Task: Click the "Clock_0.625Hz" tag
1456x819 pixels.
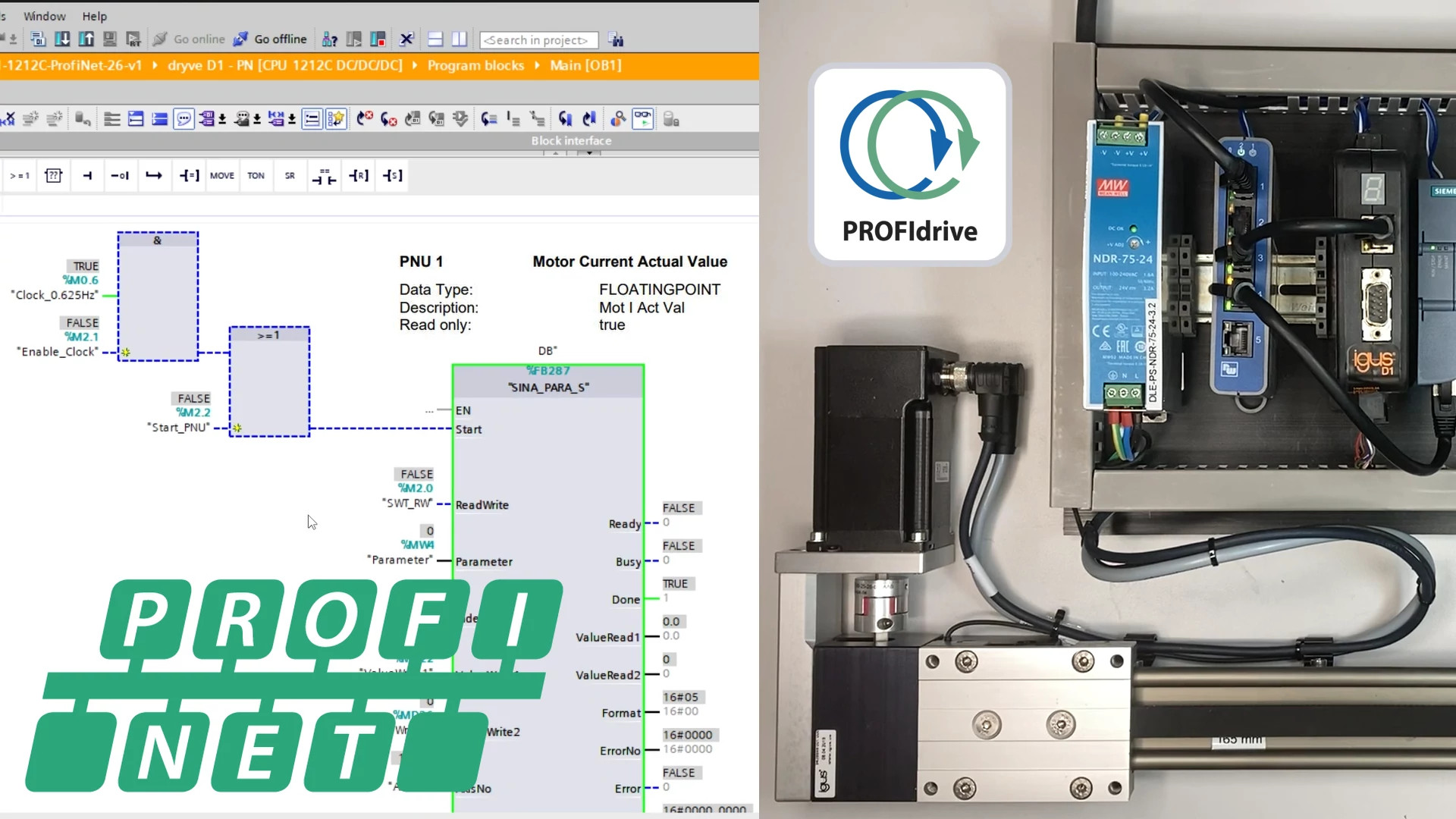Action: (55, 295)
